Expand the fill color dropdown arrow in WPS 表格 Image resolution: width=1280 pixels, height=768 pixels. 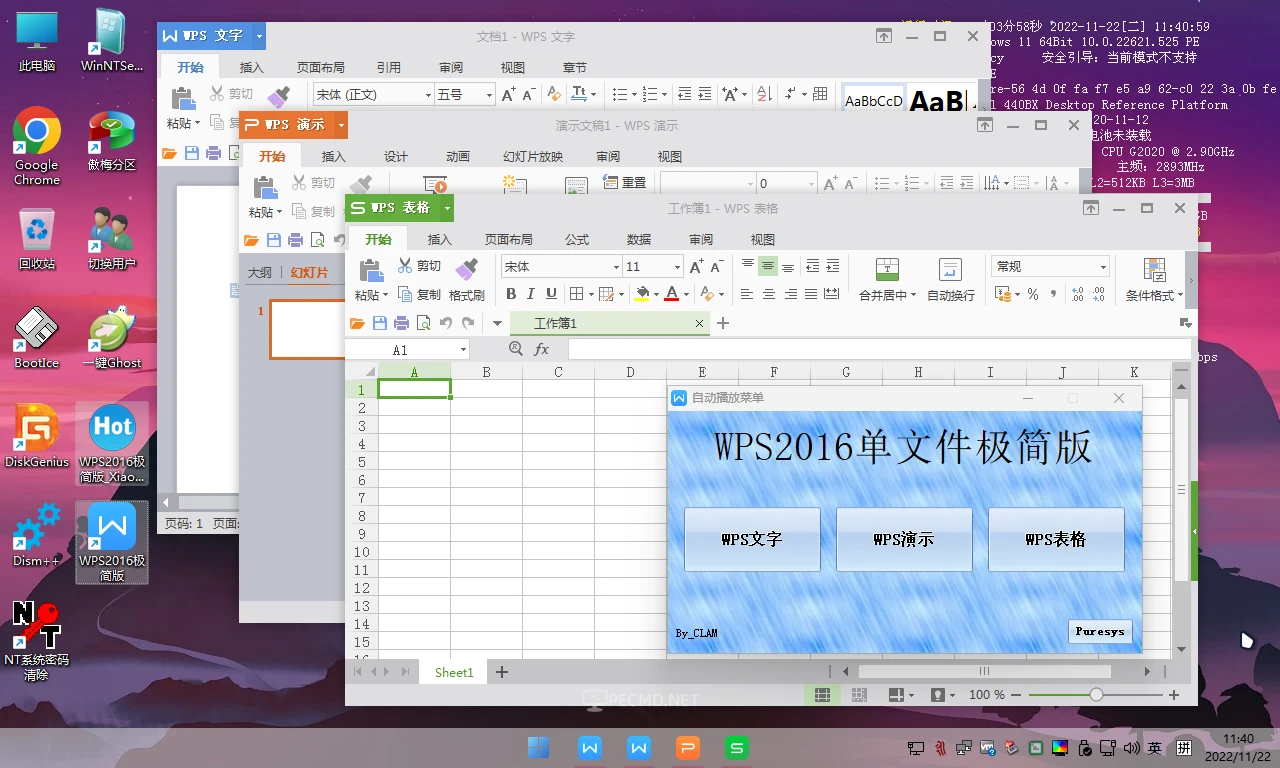(655, 295)
